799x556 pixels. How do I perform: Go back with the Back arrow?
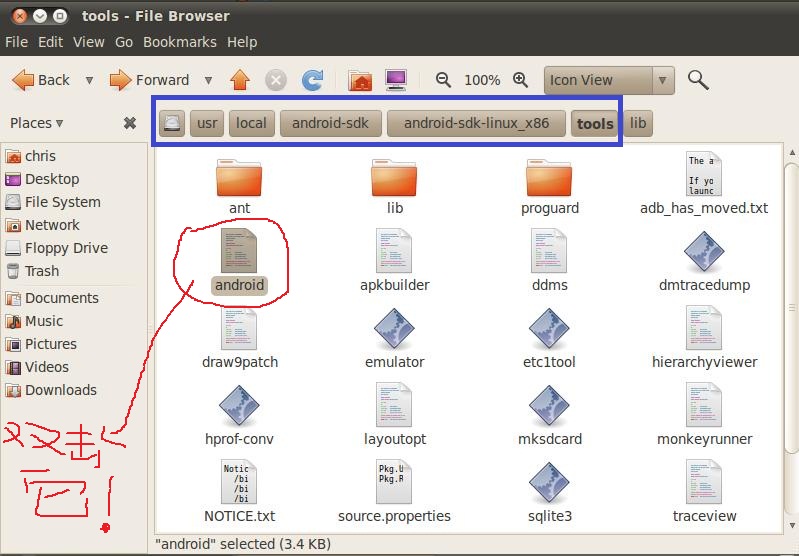[40, 80]
